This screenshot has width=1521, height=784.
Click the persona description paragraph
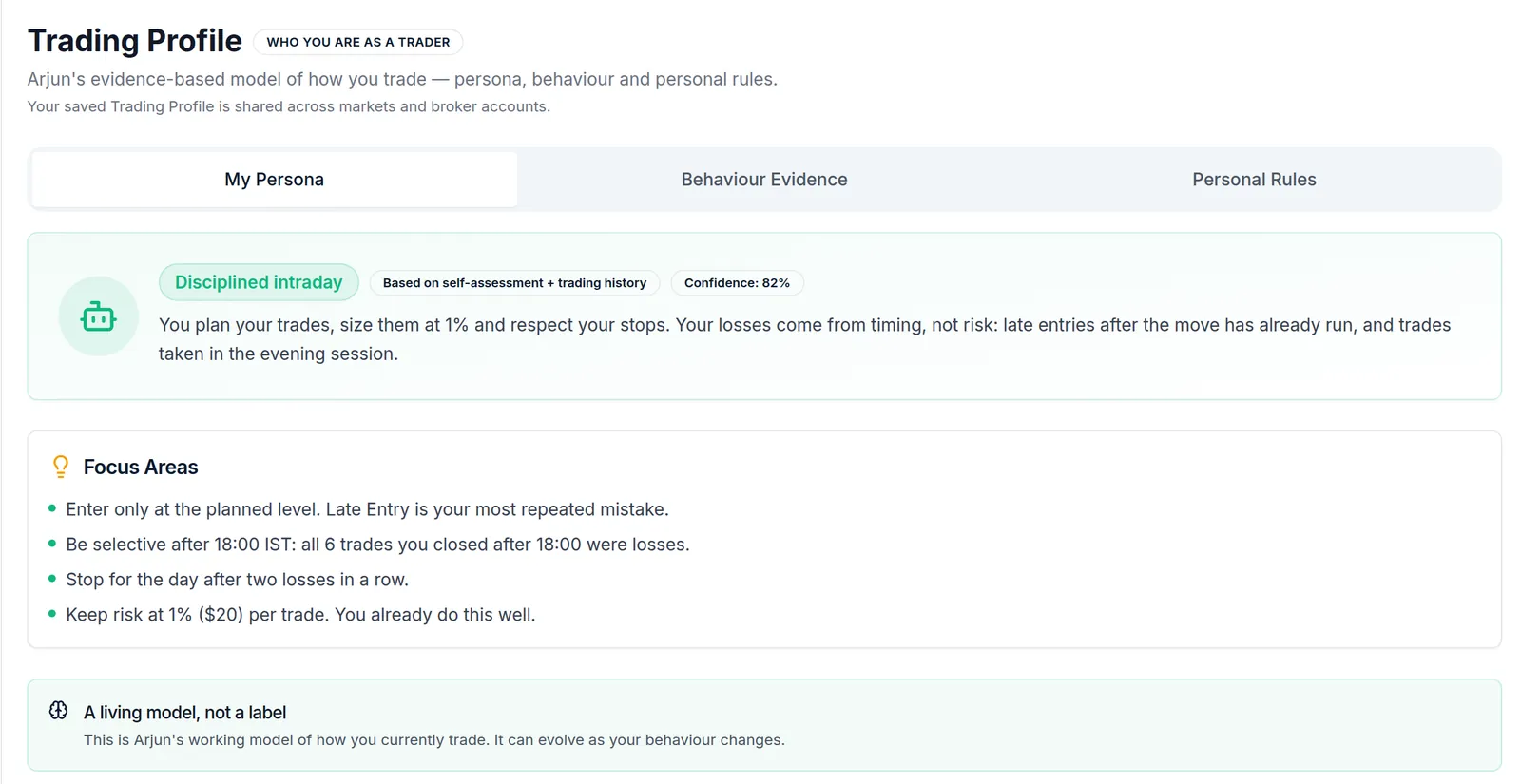804,339
